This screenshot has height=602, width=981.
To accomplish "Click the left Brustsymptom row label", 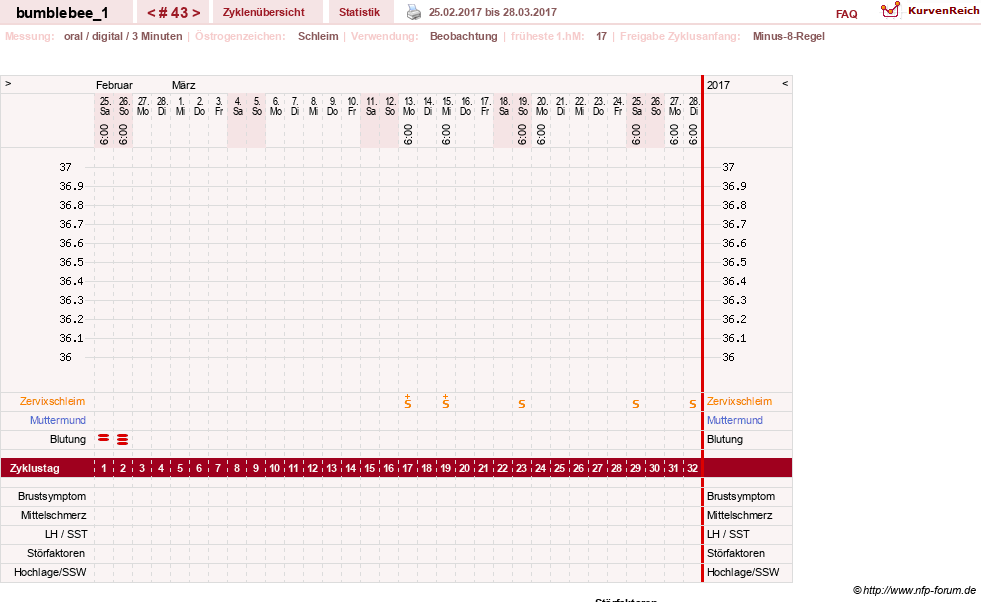I will (52, 496).
